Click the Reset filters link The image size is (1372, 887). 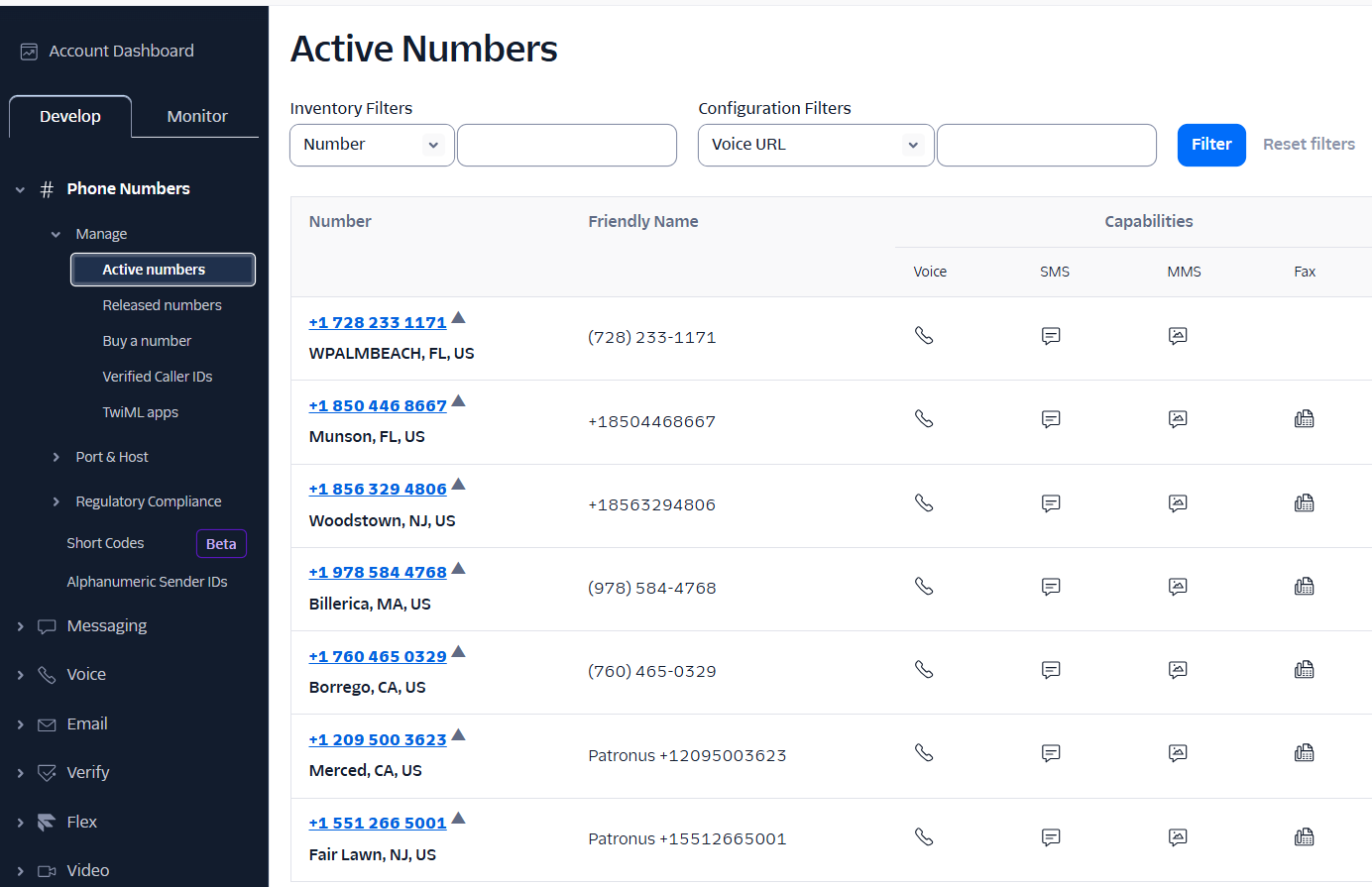coord(1309,144)
